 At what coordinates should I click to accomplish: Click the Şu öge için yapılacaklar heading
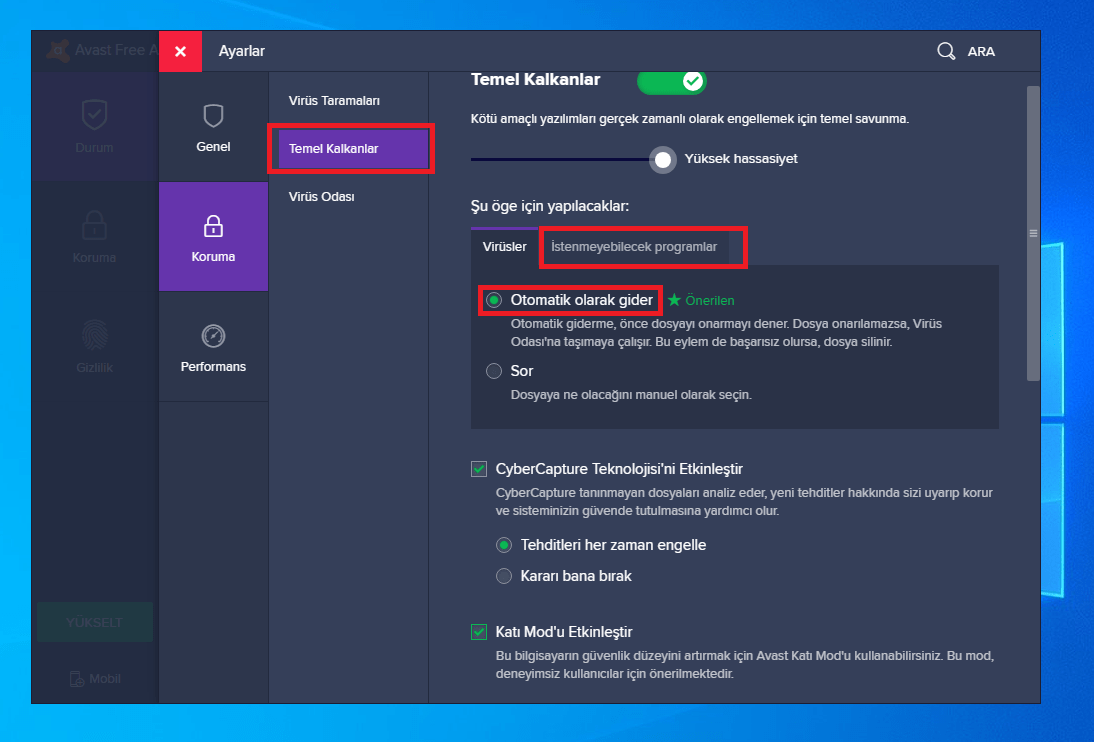tap(550, 206)
